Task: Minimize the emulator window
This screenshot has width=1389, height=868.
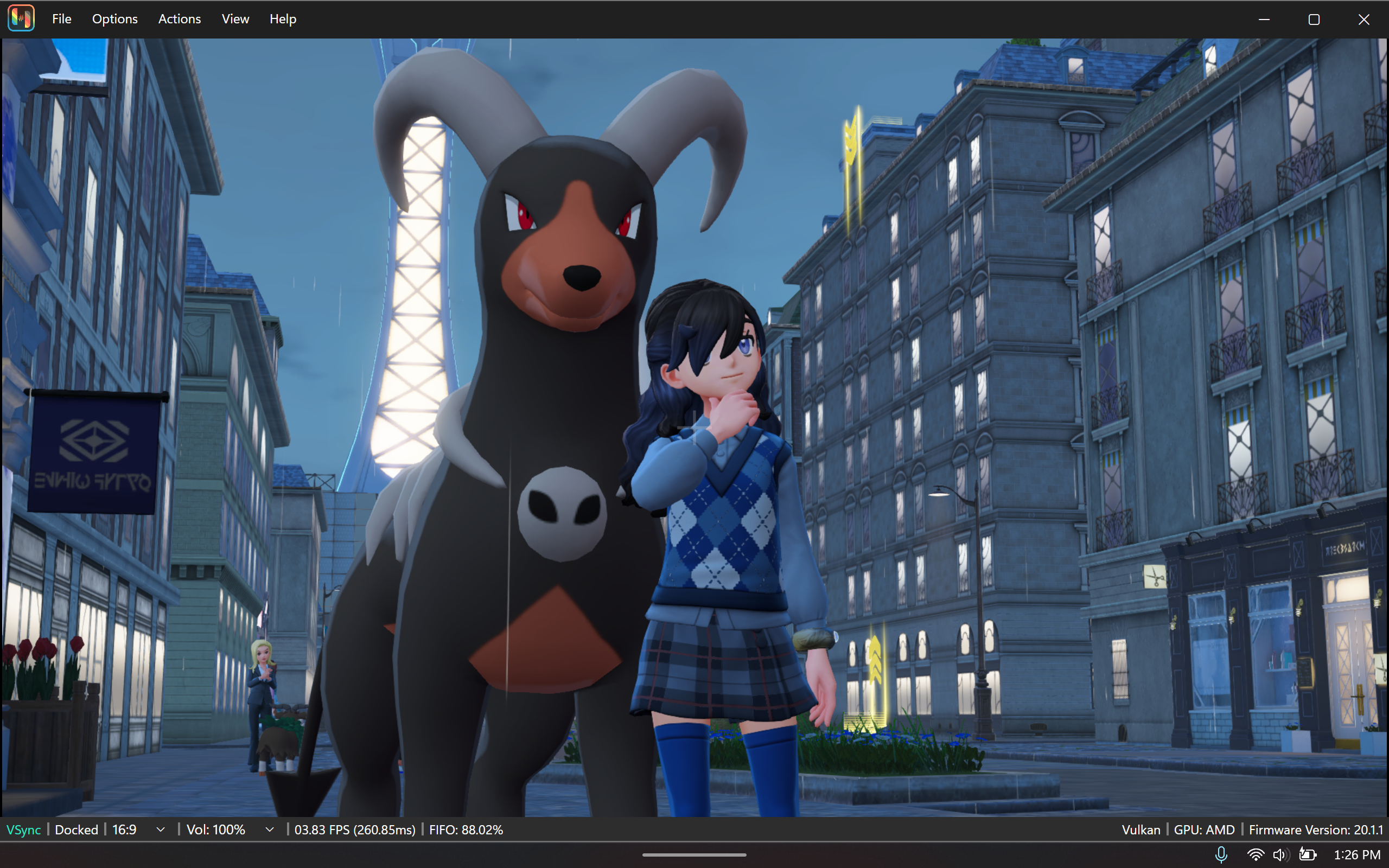Action: click(x=1264, y=20)
